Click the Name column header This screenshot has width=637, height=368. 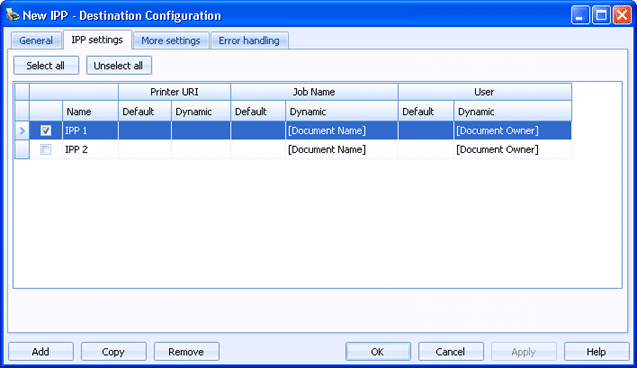tap(90, 111)
